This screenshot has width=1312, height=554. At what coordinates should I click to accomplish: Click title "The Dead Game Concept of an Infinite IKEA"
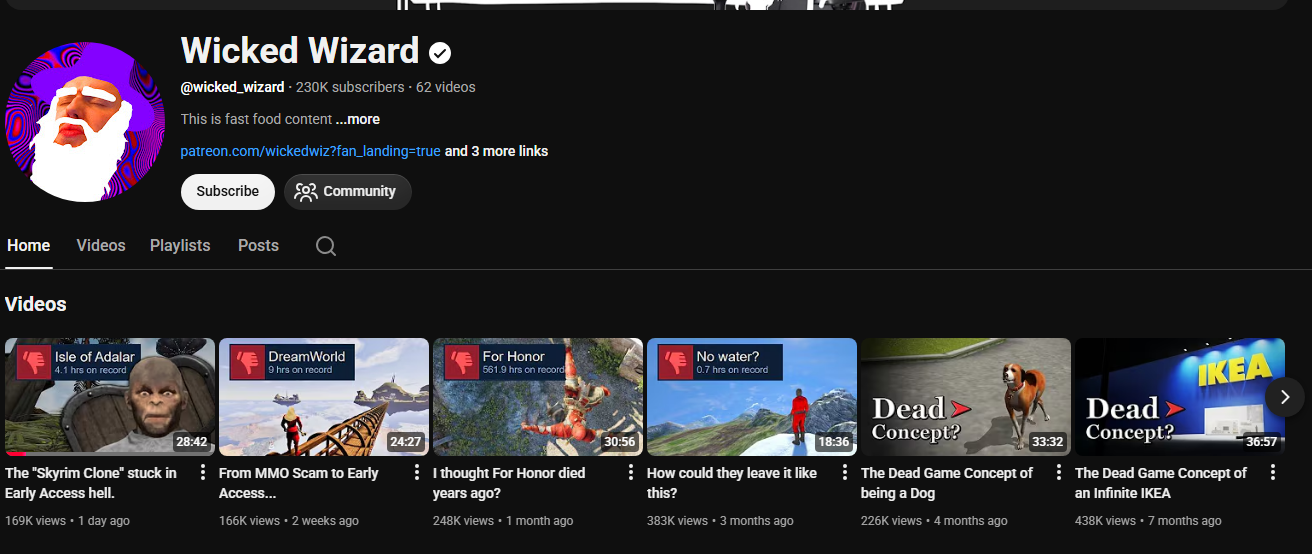1161,483
